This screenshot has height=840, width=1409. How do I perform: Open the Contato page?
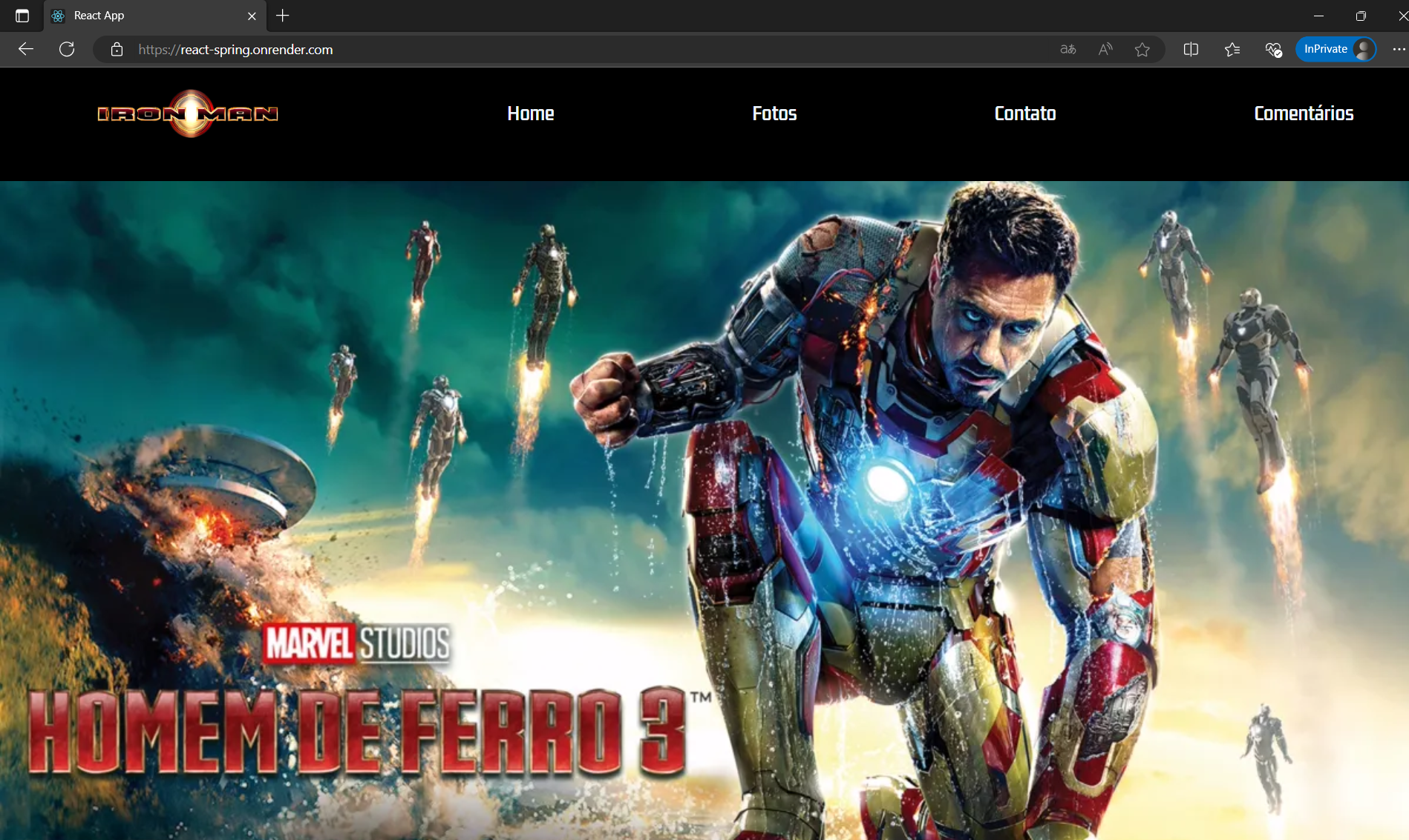1024,114
